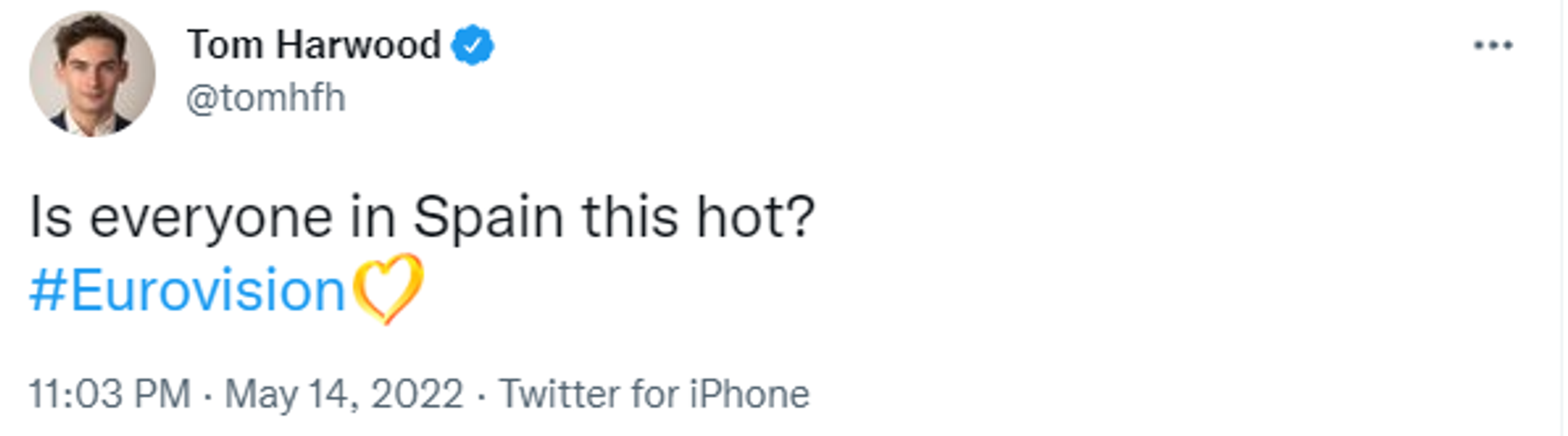Click the word hot? in tweet
The image size is (1568, 436).
(x=755, y=217)
